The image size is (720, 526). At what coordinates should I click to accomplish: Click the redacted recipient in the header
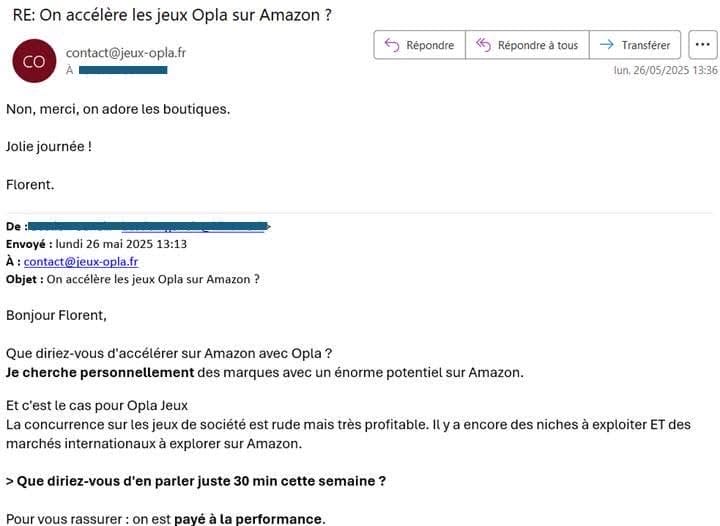point(122,71)
